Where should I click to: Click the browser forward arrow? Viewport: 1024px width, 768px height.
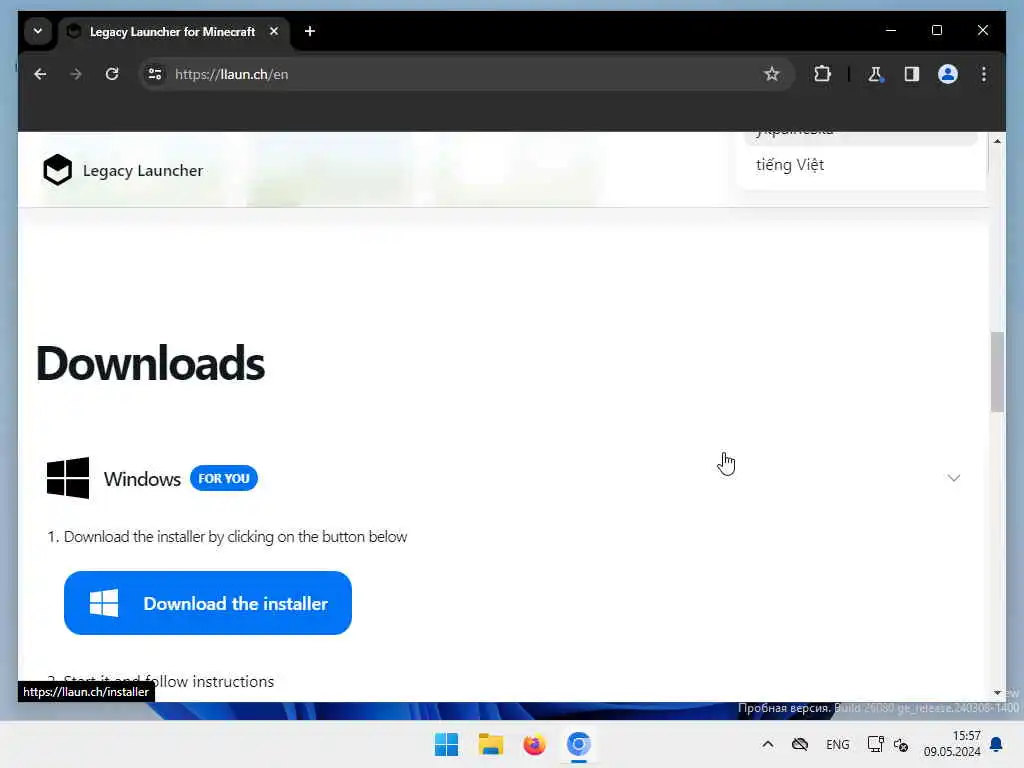click(76, 74)
